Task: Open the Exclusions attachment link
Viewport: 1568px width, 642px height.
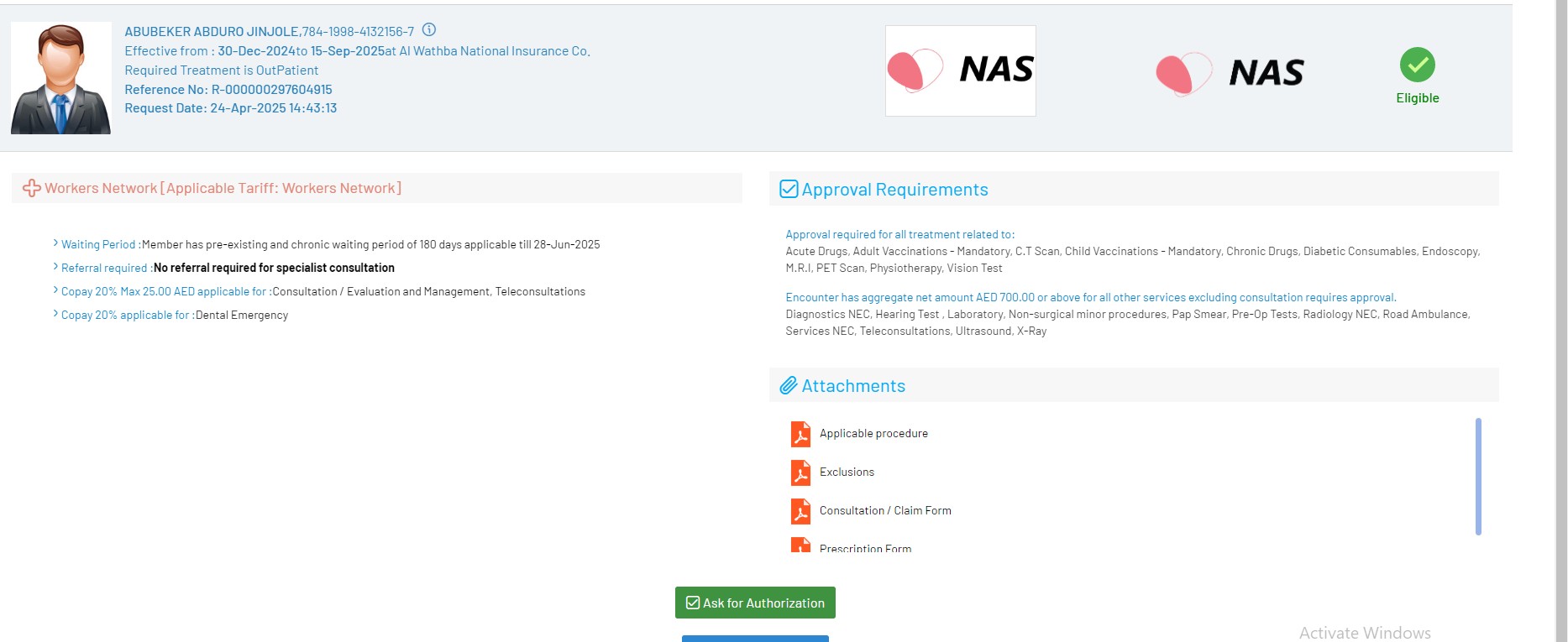Action: (847, 472)
